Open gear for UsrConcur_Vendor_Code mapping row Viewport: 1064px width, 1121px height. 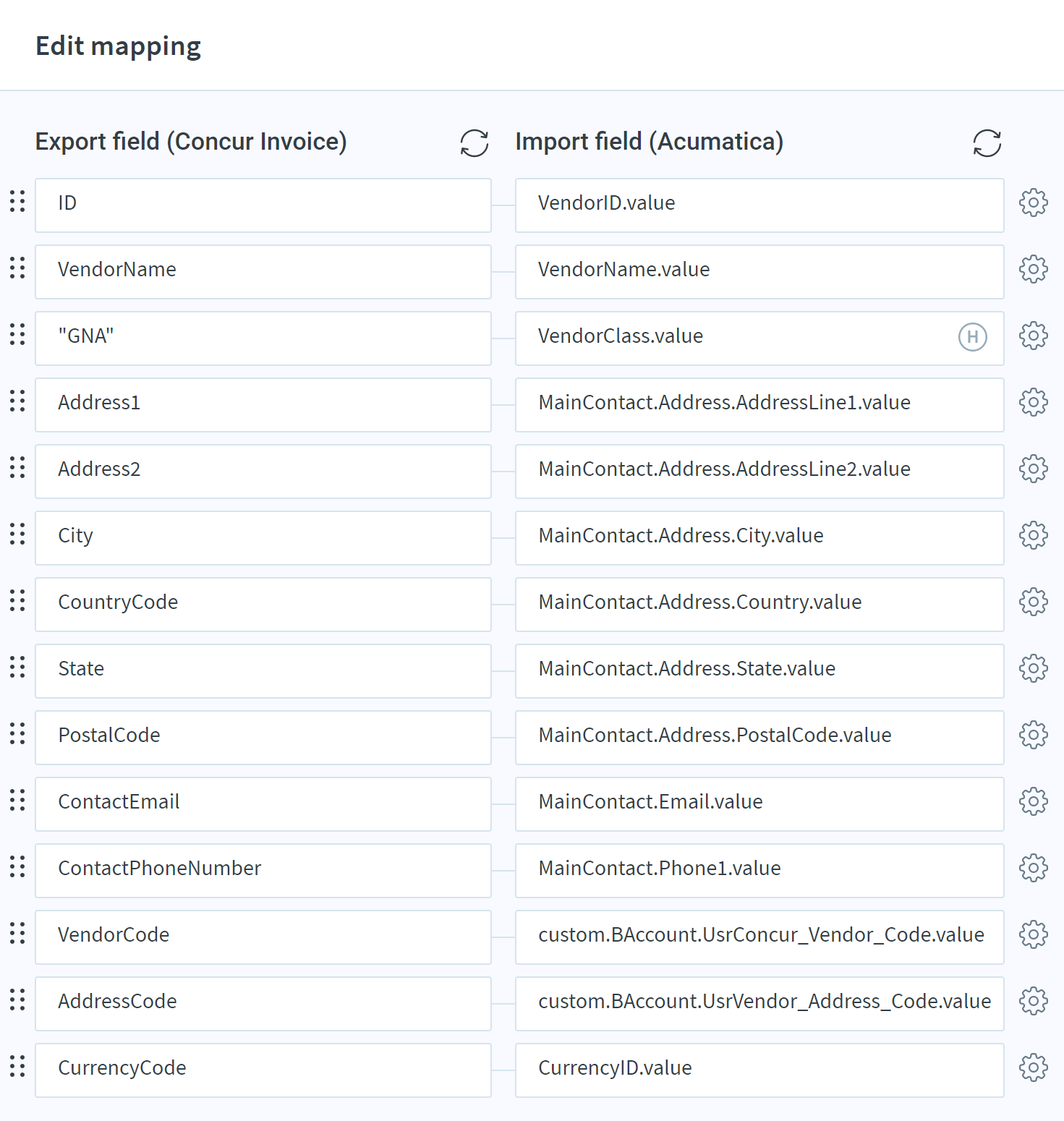coord(1034,934)
